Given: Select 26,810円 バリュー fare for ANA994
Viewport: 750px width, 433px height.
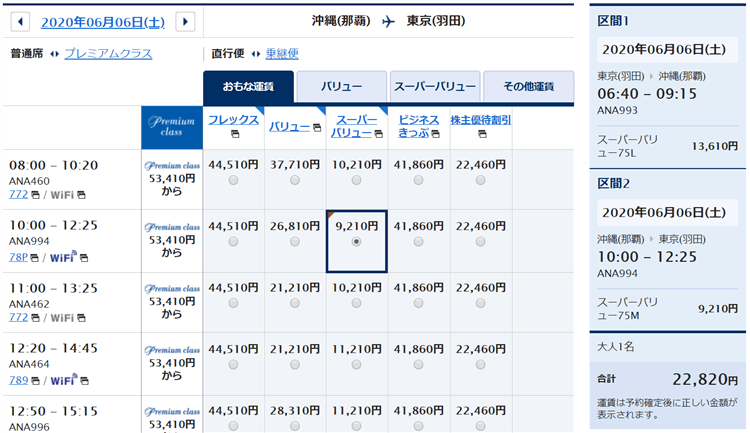Looking at the screenshot, I should [x=295, y=242].
